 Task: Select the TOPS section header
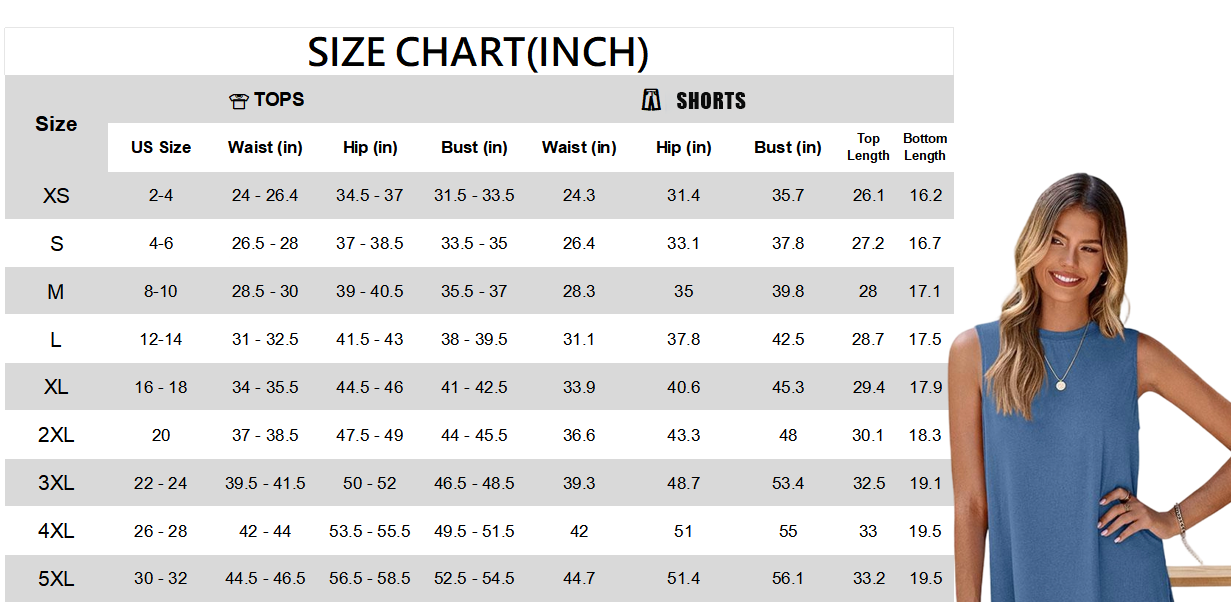click(267, 100)
